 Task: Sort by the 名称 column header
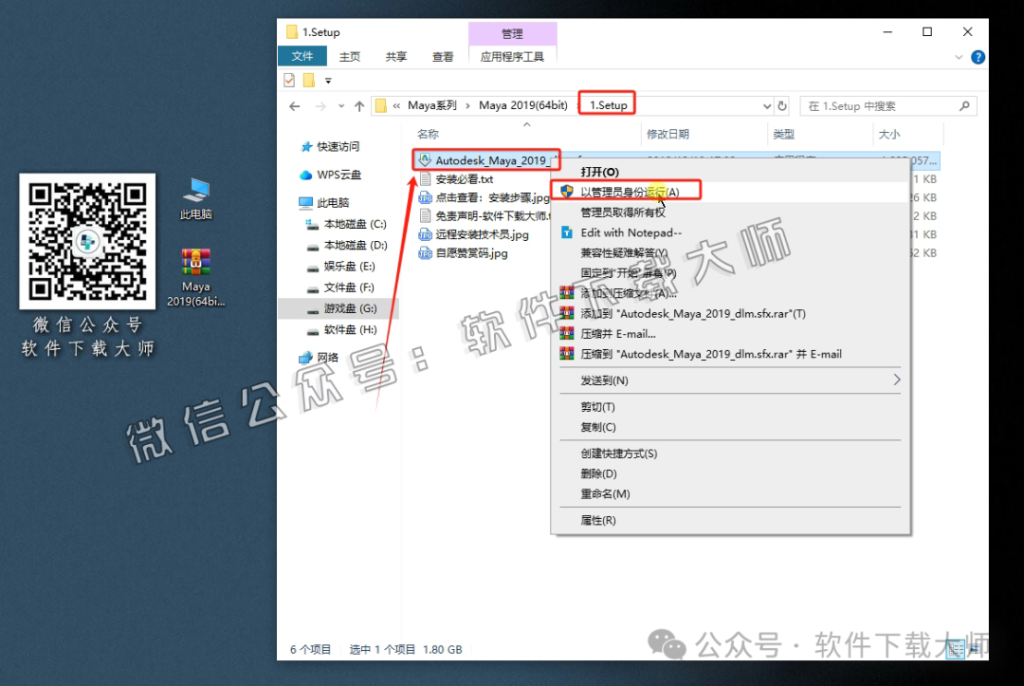pyautogui.click(x=428, y=134)
